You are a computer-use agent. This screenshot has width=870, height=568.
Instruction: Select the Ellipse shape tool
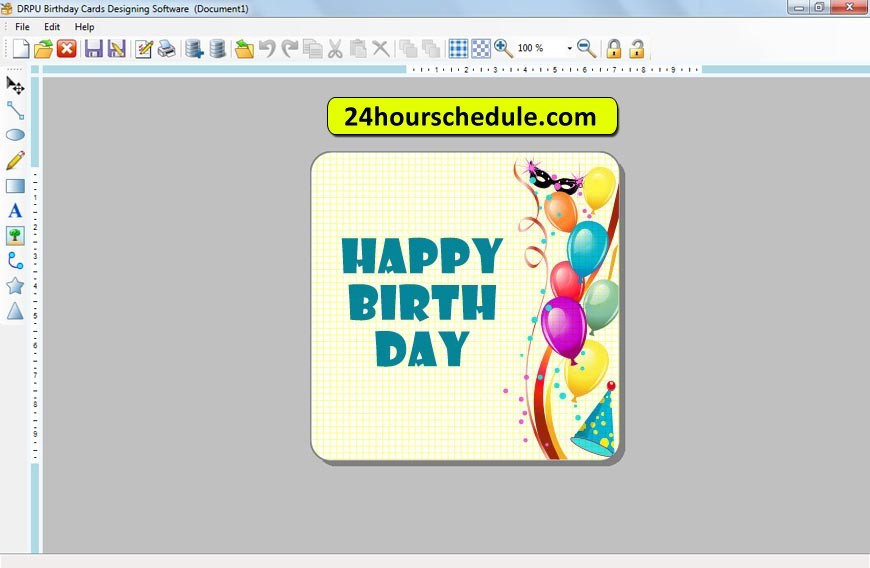tap(15, 135)
